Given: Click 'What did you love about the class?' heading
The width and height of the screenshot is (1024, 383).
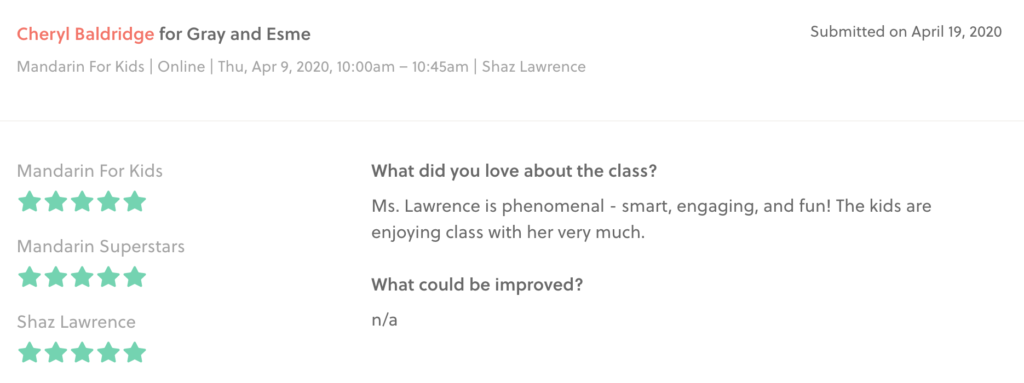Looking at the screenshot, I should [x=514, y=172].
